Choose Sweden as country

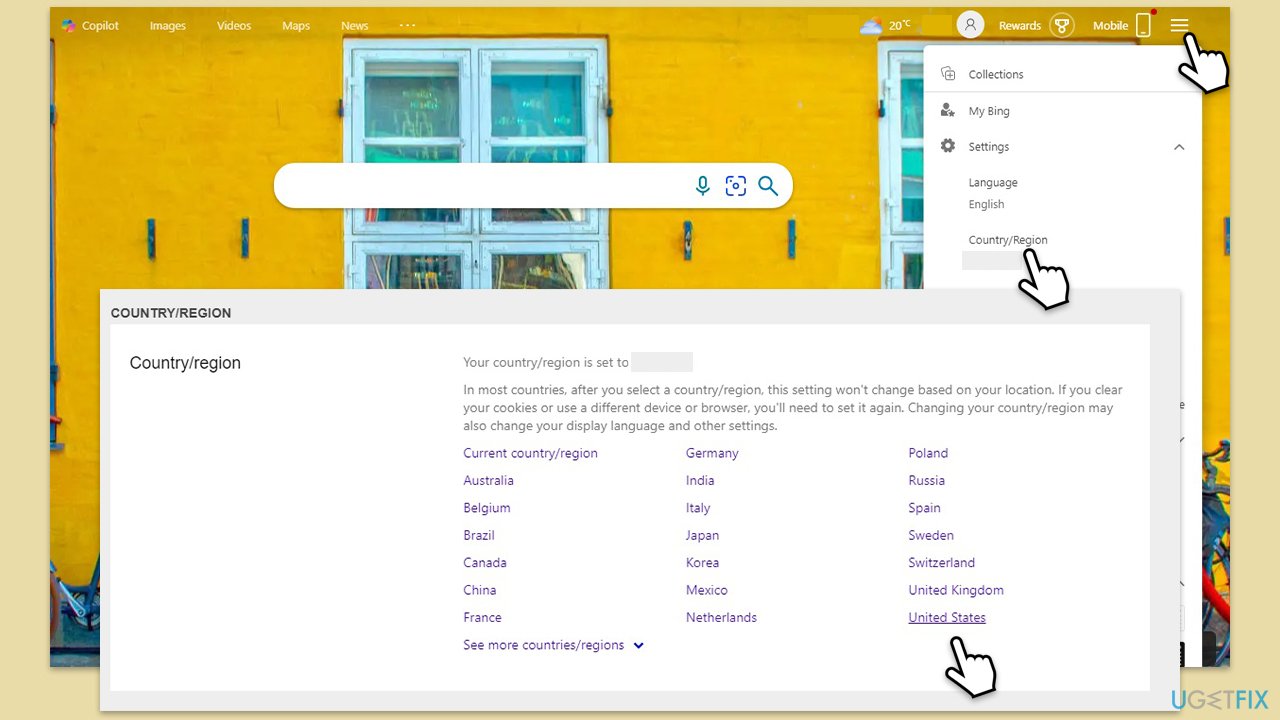(931, 535)
